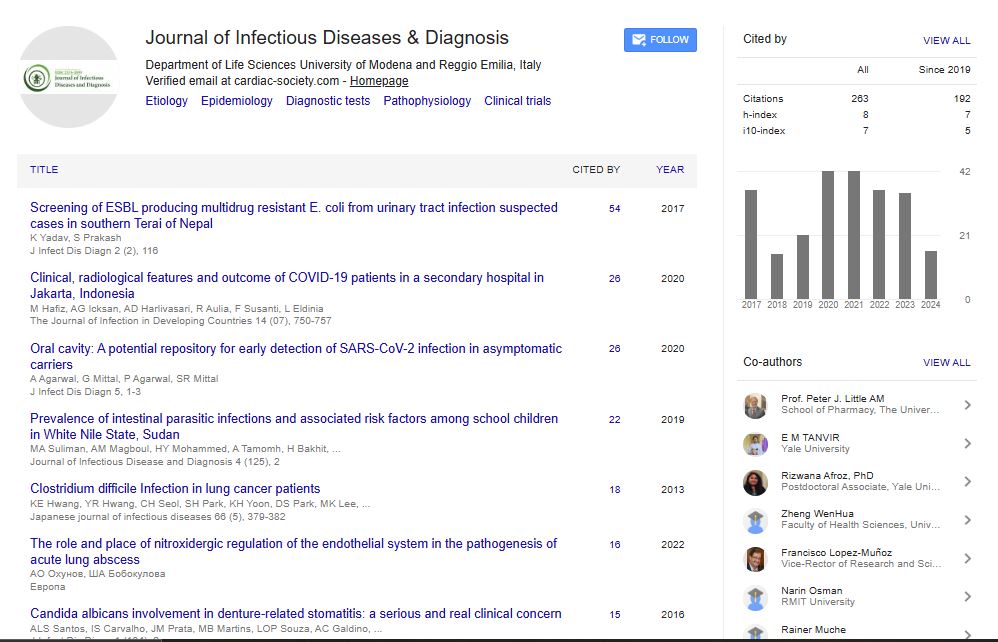View all Co-authors
The width and height of the screenshot is (998, 642).
[946, 362]
